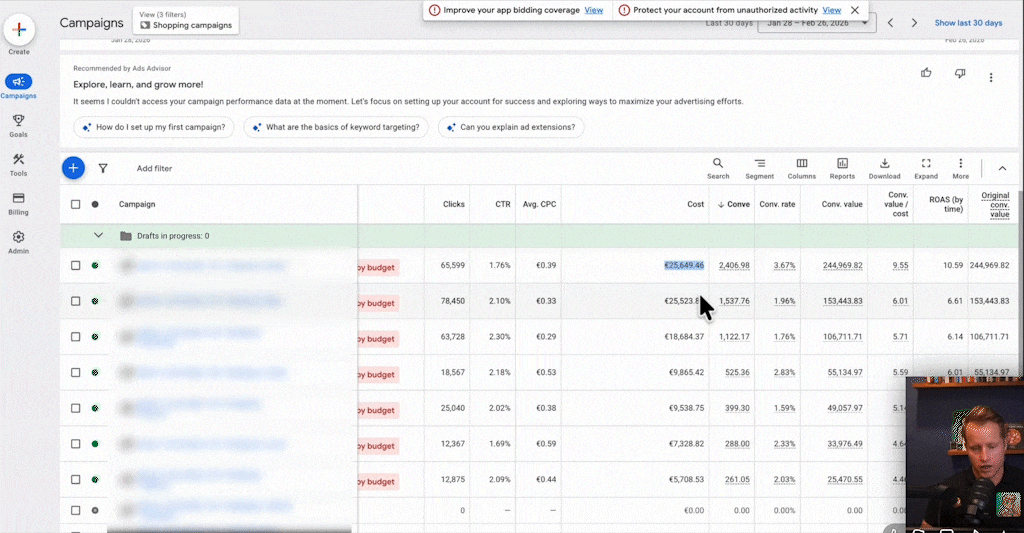Click the Show last 30 days link
1024x533 pixels.
[x=968, y=23]
